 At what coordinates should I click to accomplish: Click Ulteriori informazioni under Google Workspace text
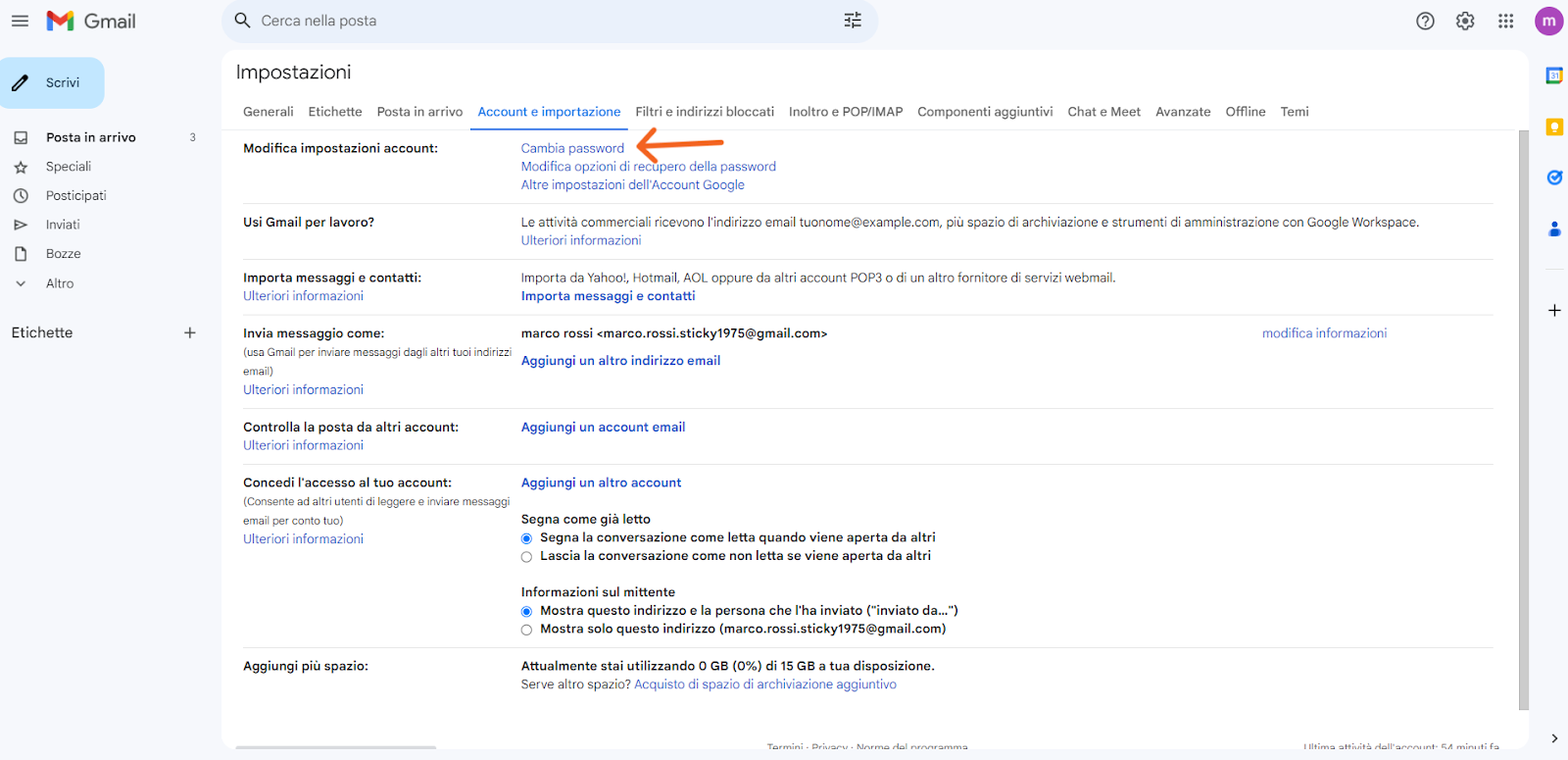pos(581,240)
